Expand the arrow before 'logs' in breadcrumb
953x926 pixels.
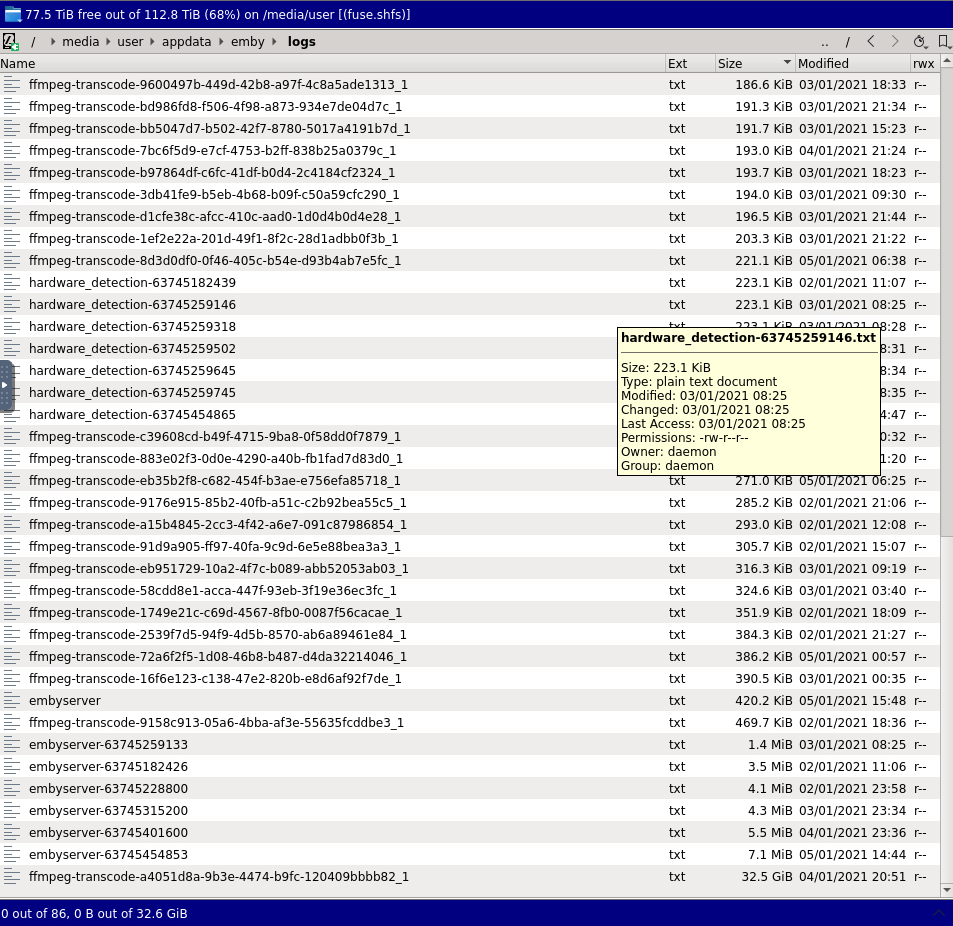(274, 41)
